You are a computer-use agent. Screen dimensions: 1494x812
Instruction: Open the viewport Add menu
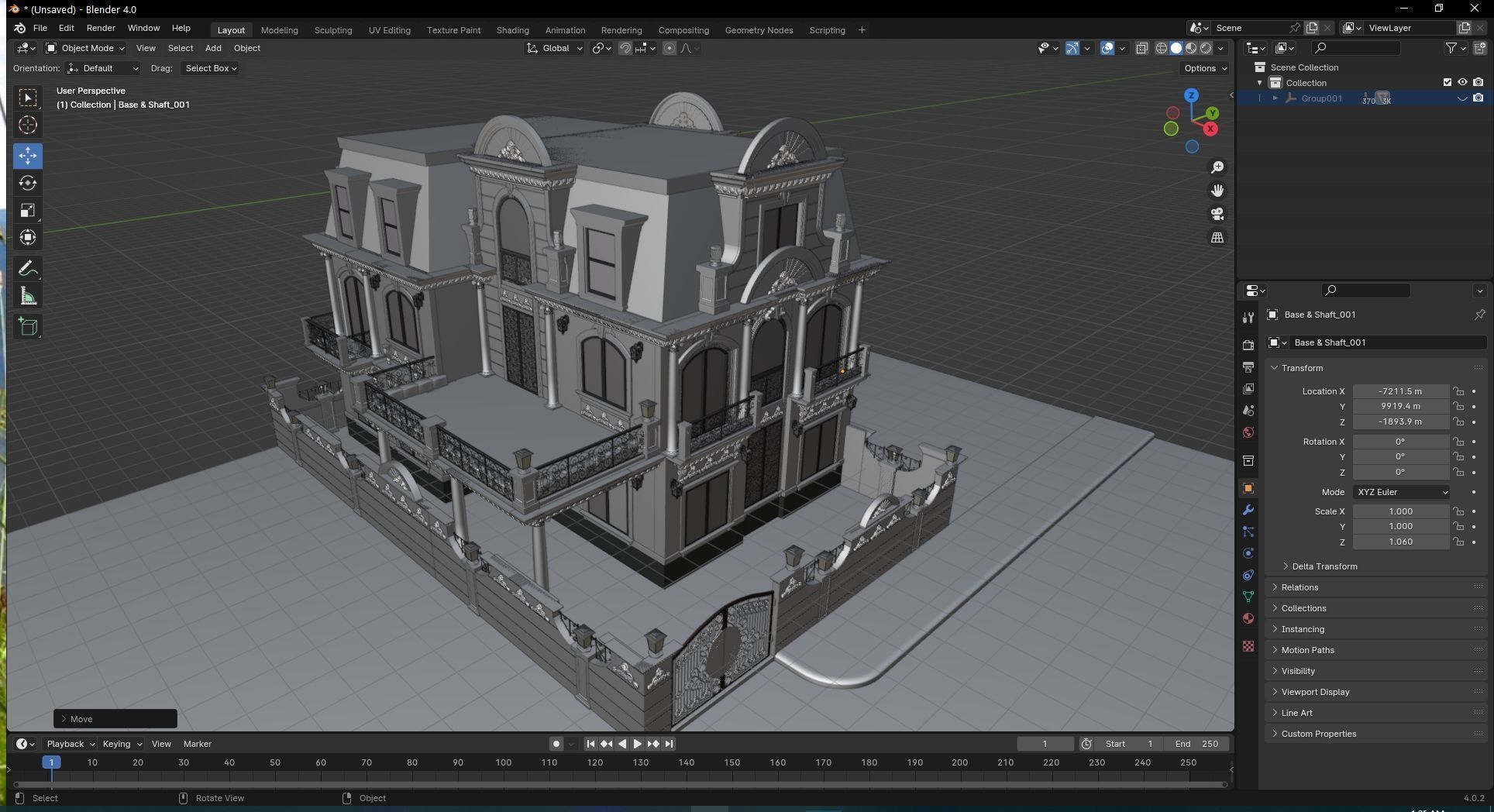213,48
